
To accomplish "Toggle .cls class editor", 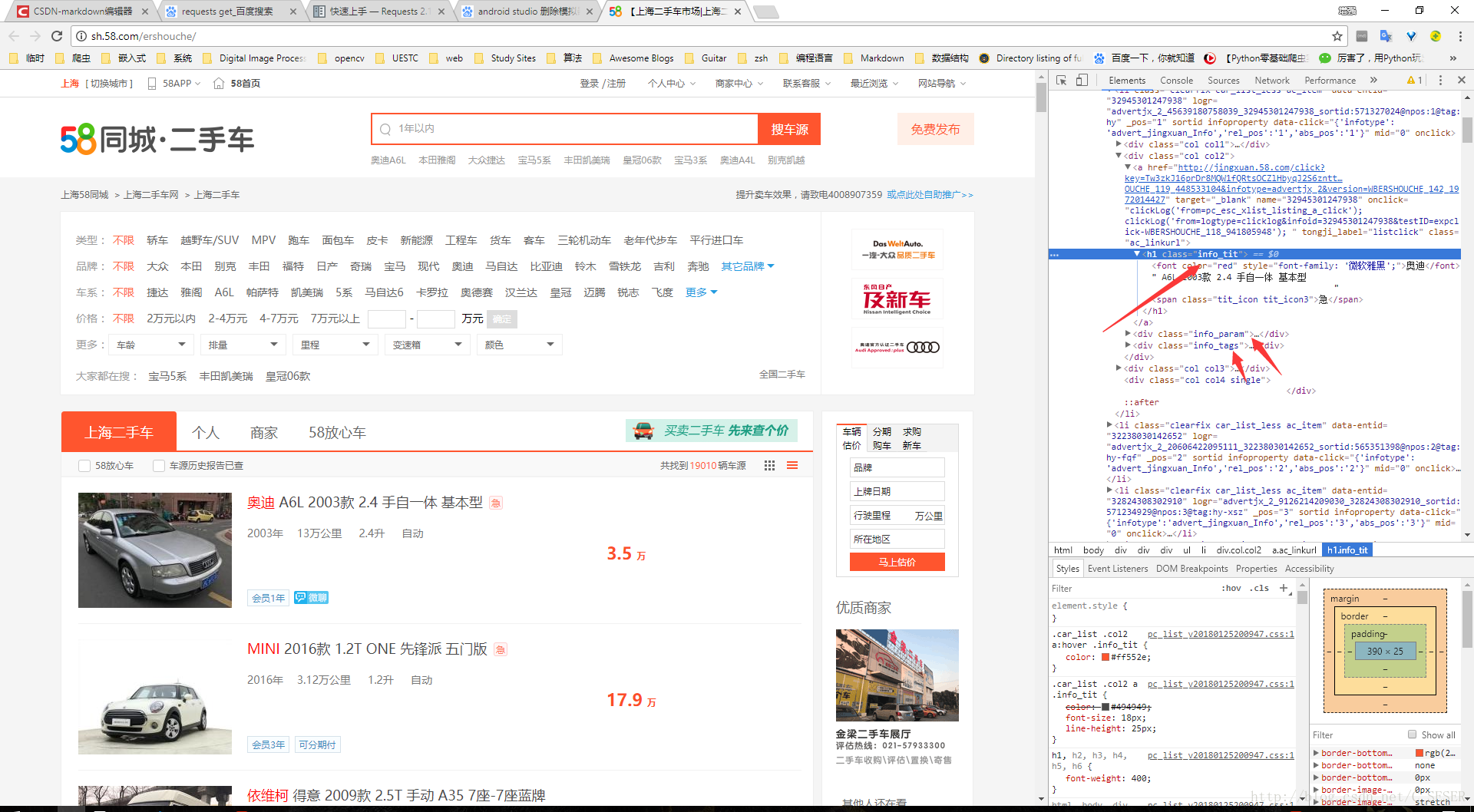I will click(1259, 588).
